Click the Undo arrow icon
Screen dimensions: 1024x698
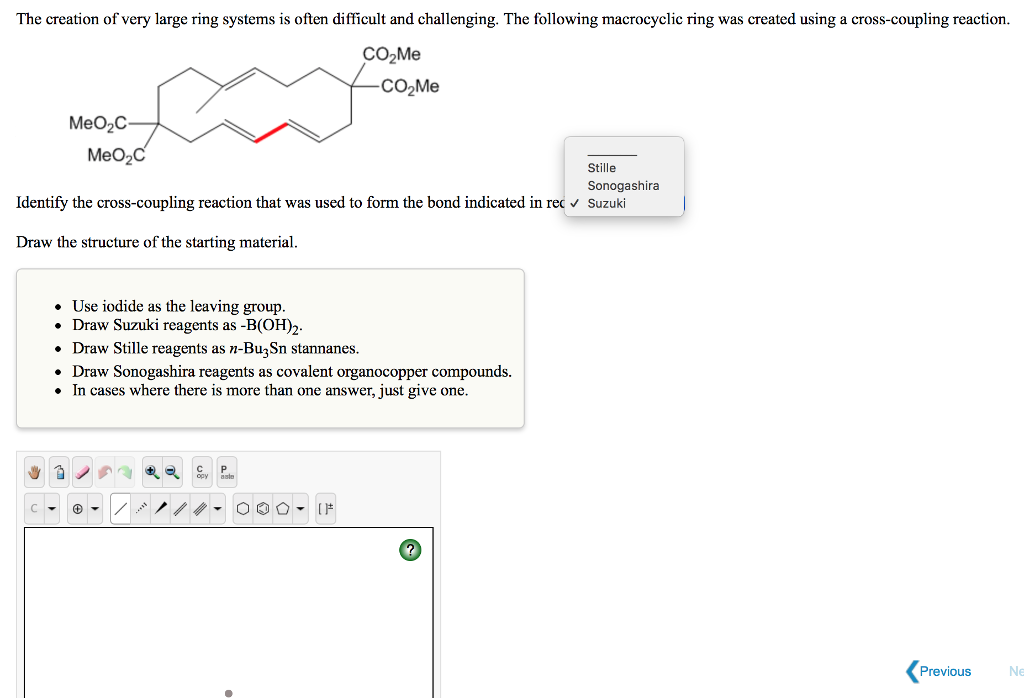(103, 471)
